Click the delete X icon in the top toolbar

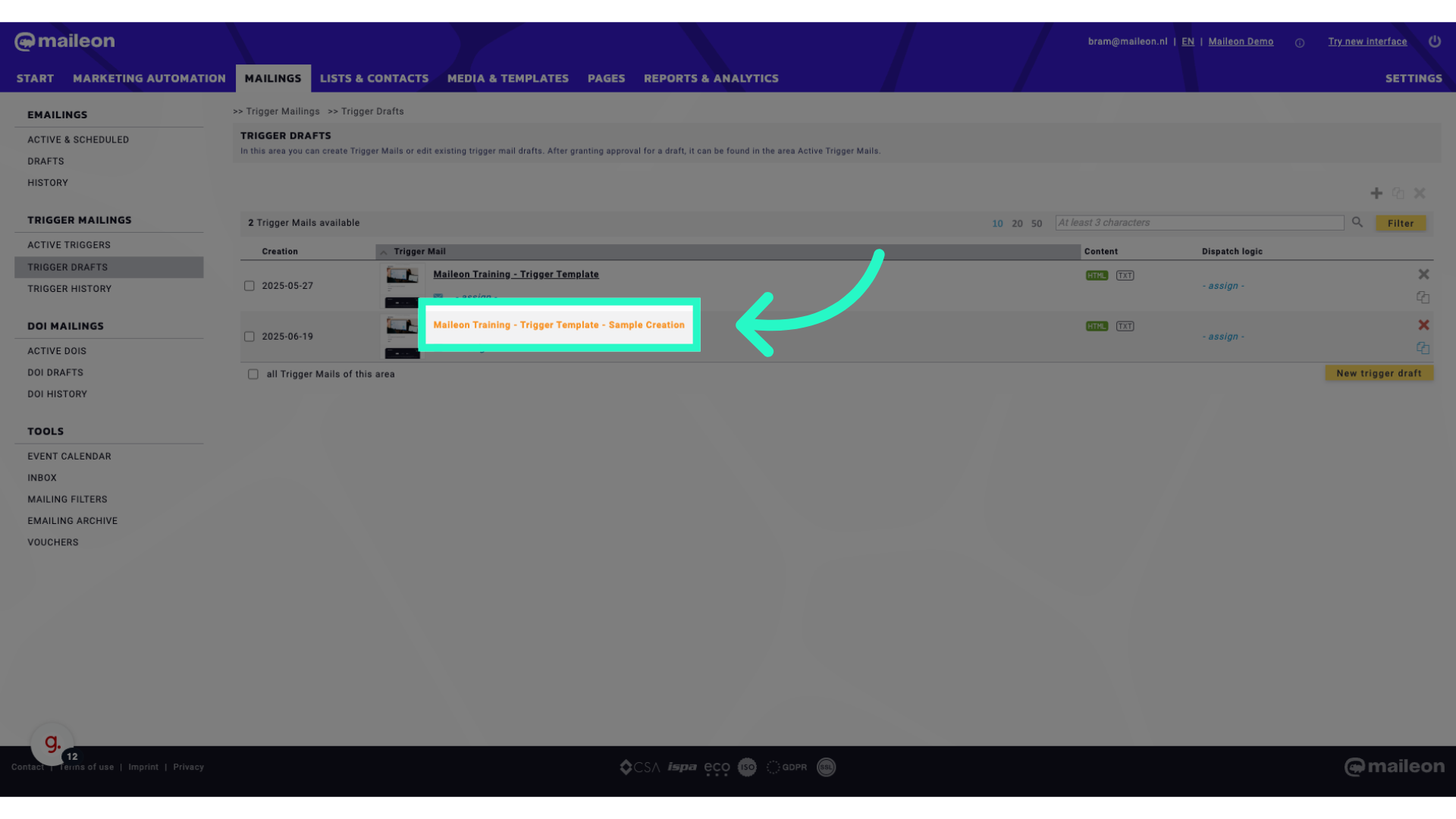(1420, 193)
